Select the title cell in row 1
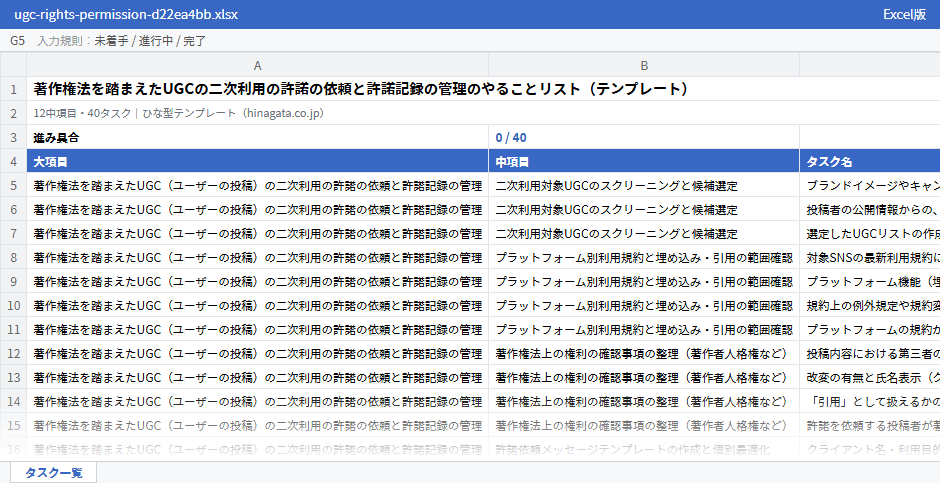Screen dimensions: 940x483 click(x=483, y=89)
